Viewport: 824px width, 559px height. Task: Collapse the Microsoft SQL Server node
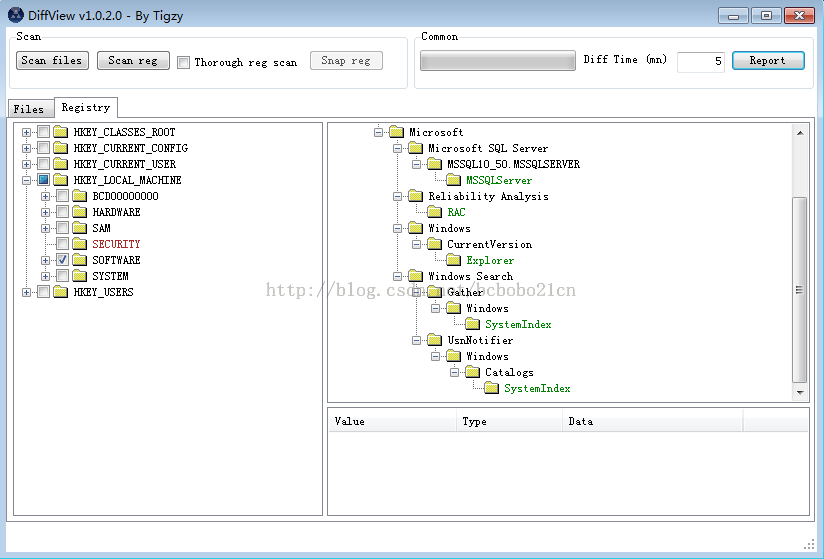(397, 148)
